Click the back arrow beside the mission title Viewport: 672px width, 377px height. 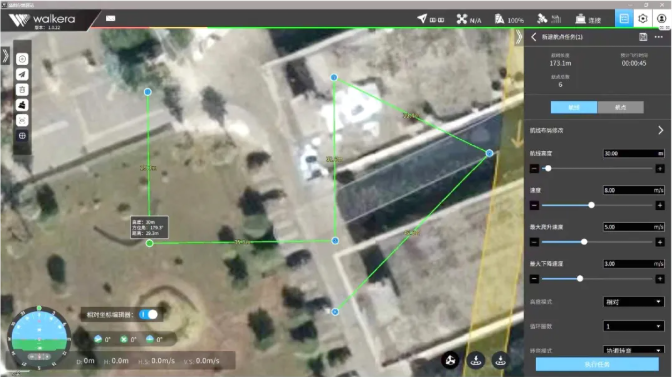click(534, 37)
